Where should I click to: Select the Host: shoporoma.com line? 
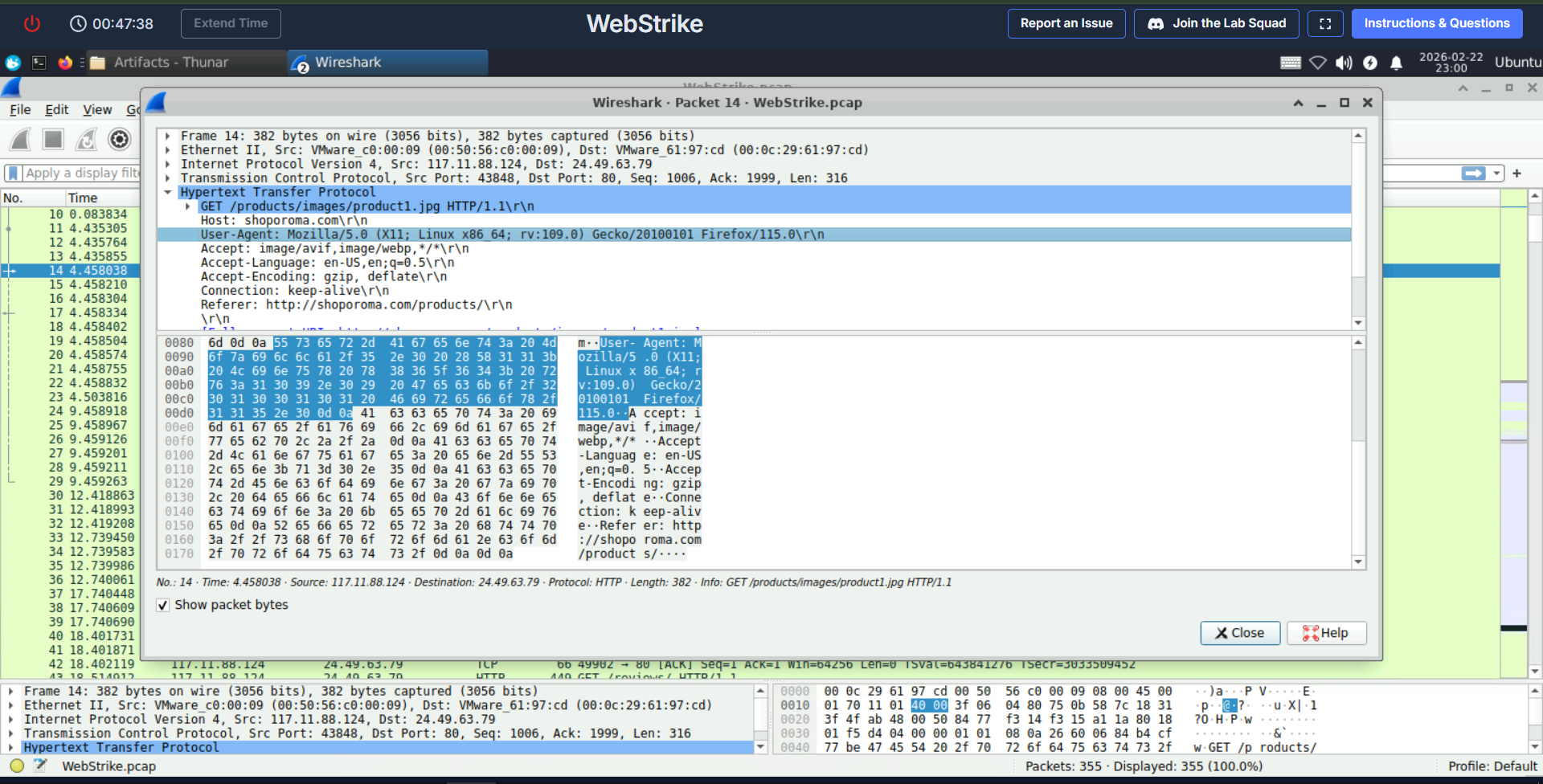point(284,221)
